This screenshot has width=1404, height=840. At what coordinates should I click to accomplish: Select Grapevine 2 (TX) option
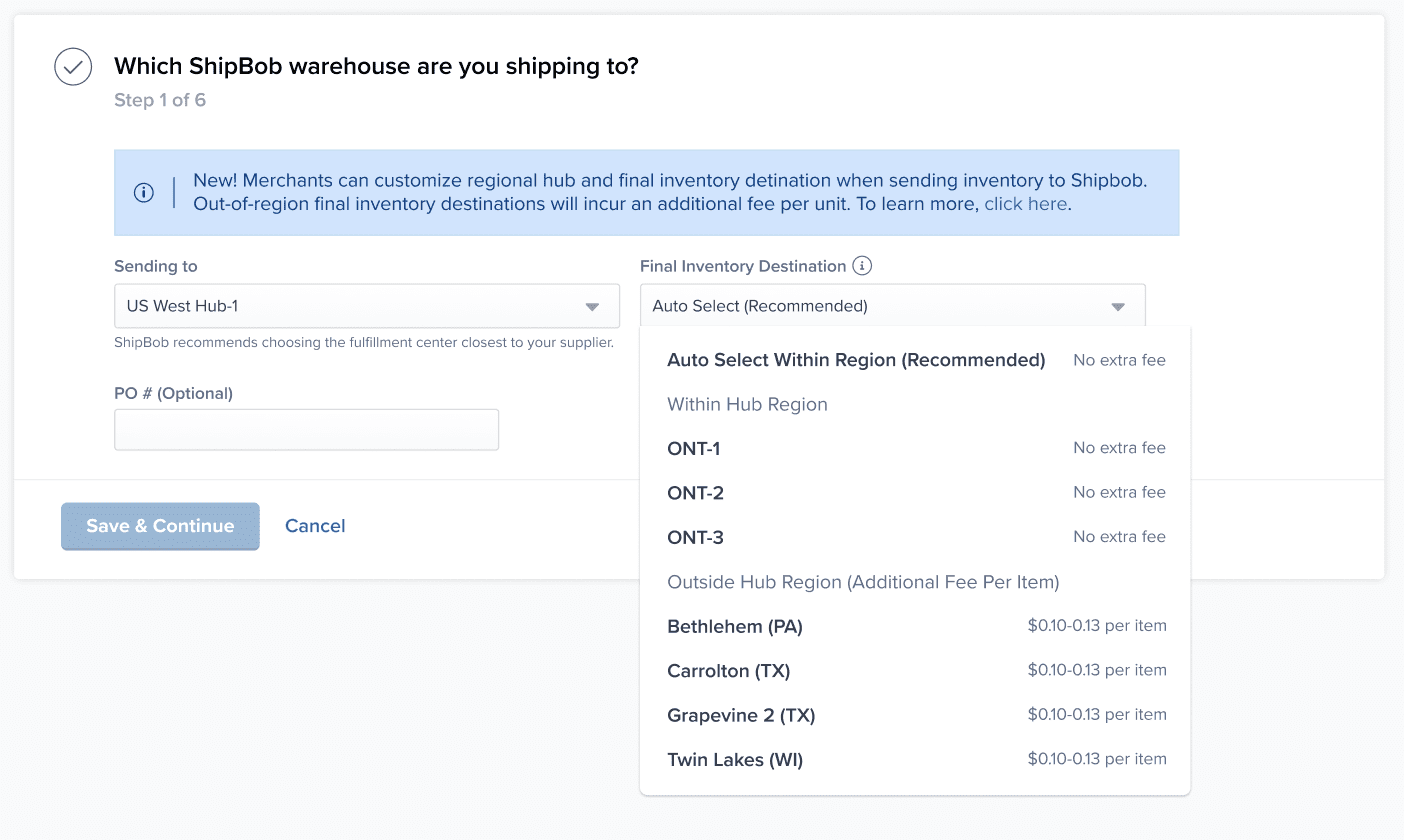[x=741, y=716]
